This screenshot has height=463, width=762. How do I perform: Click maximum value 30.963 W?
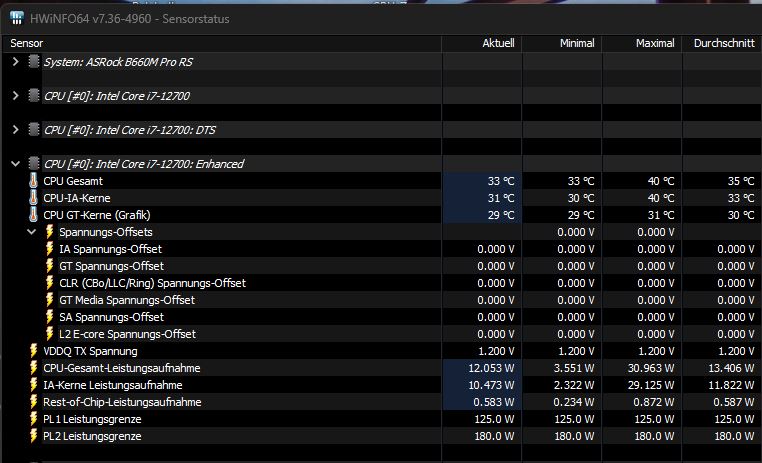coord(651,368)
